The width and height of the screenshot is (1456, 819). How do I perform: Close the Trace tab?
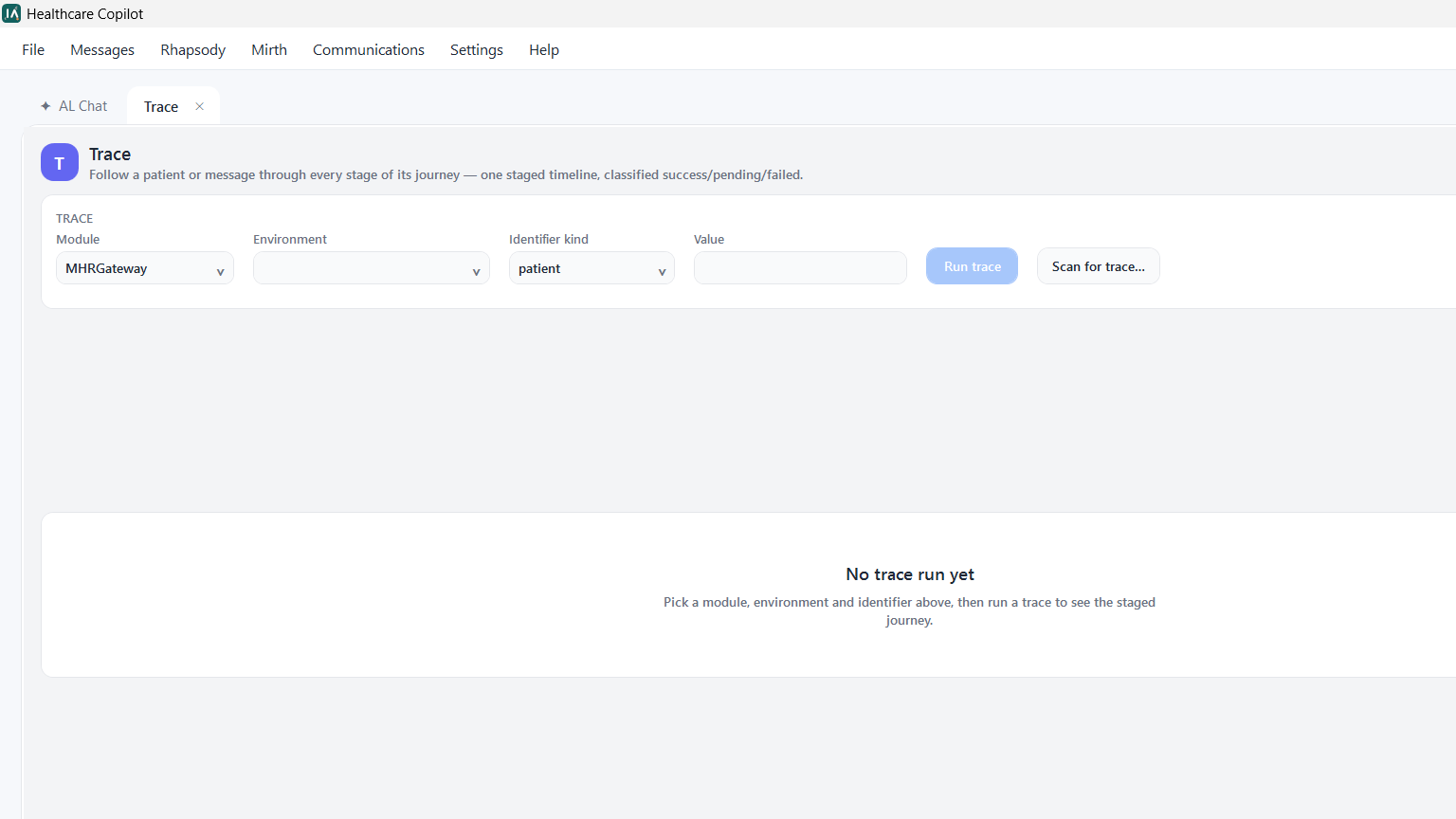pyautogui.click(x=199, y=106)
